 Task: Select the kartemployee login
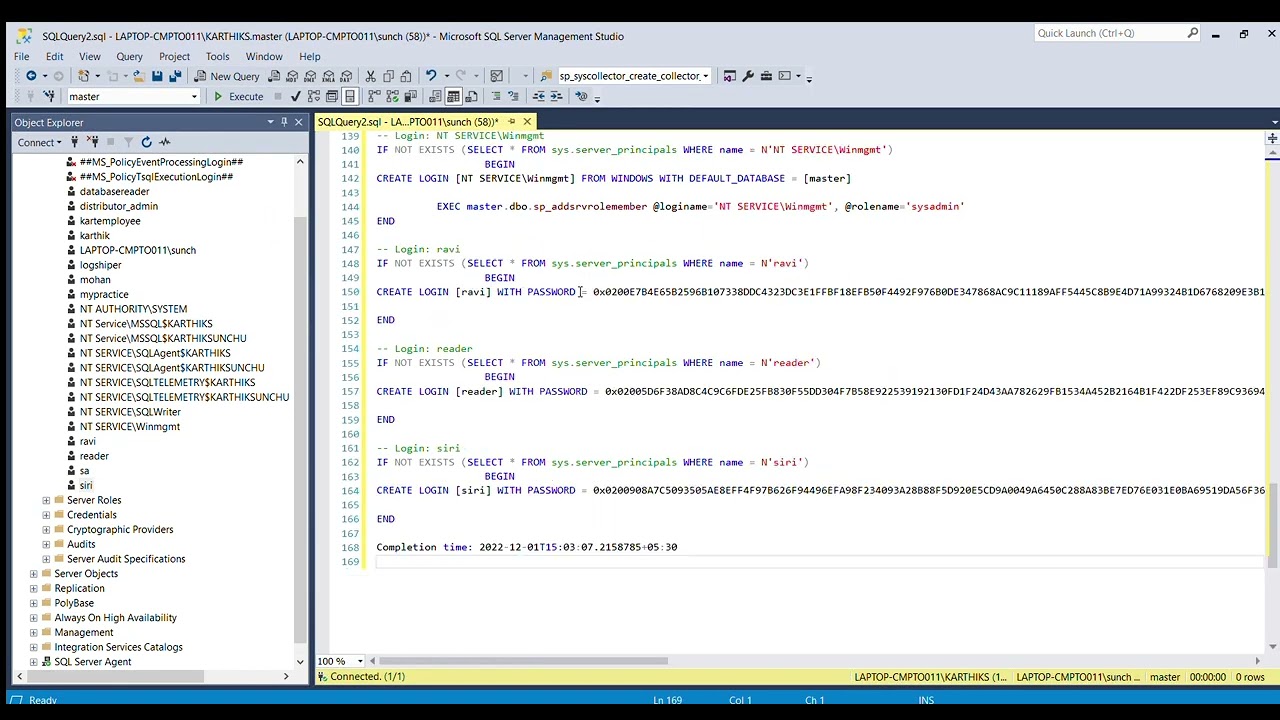(110, 221)
